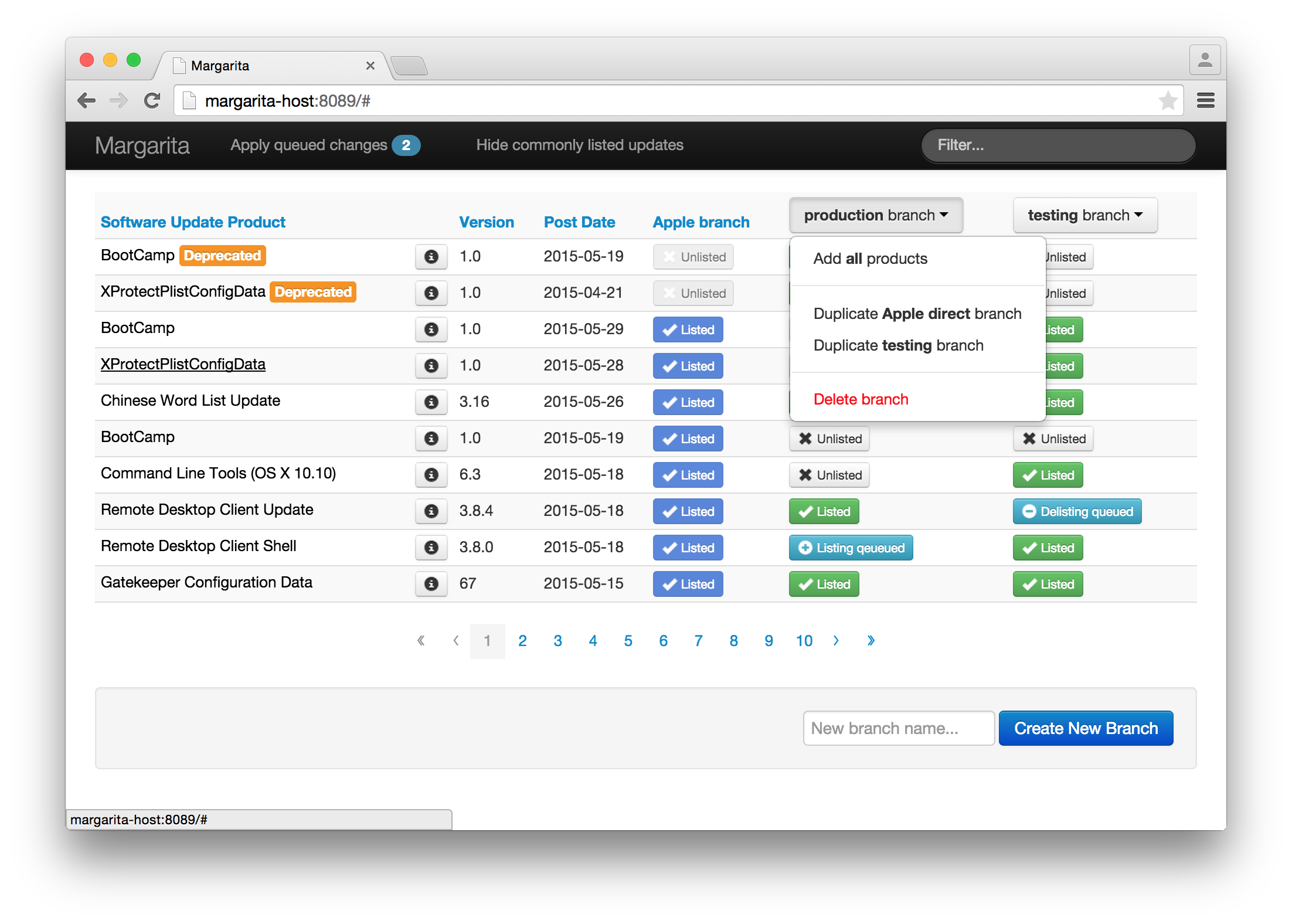Toggle production Listed for Gatekeeper Configuration Data
1292x924 pixels.
tap(824, 584)
